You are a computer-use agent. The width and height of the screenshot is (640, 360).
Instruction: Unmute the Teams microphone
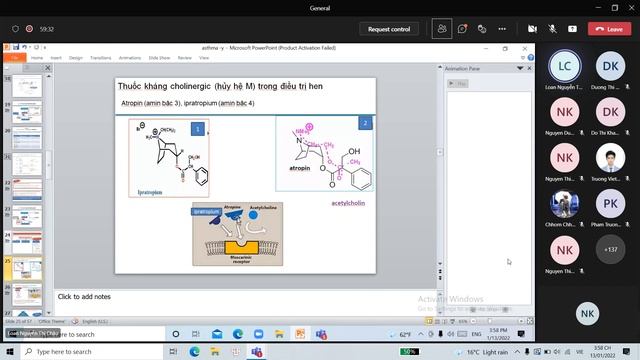pos(552,29)
